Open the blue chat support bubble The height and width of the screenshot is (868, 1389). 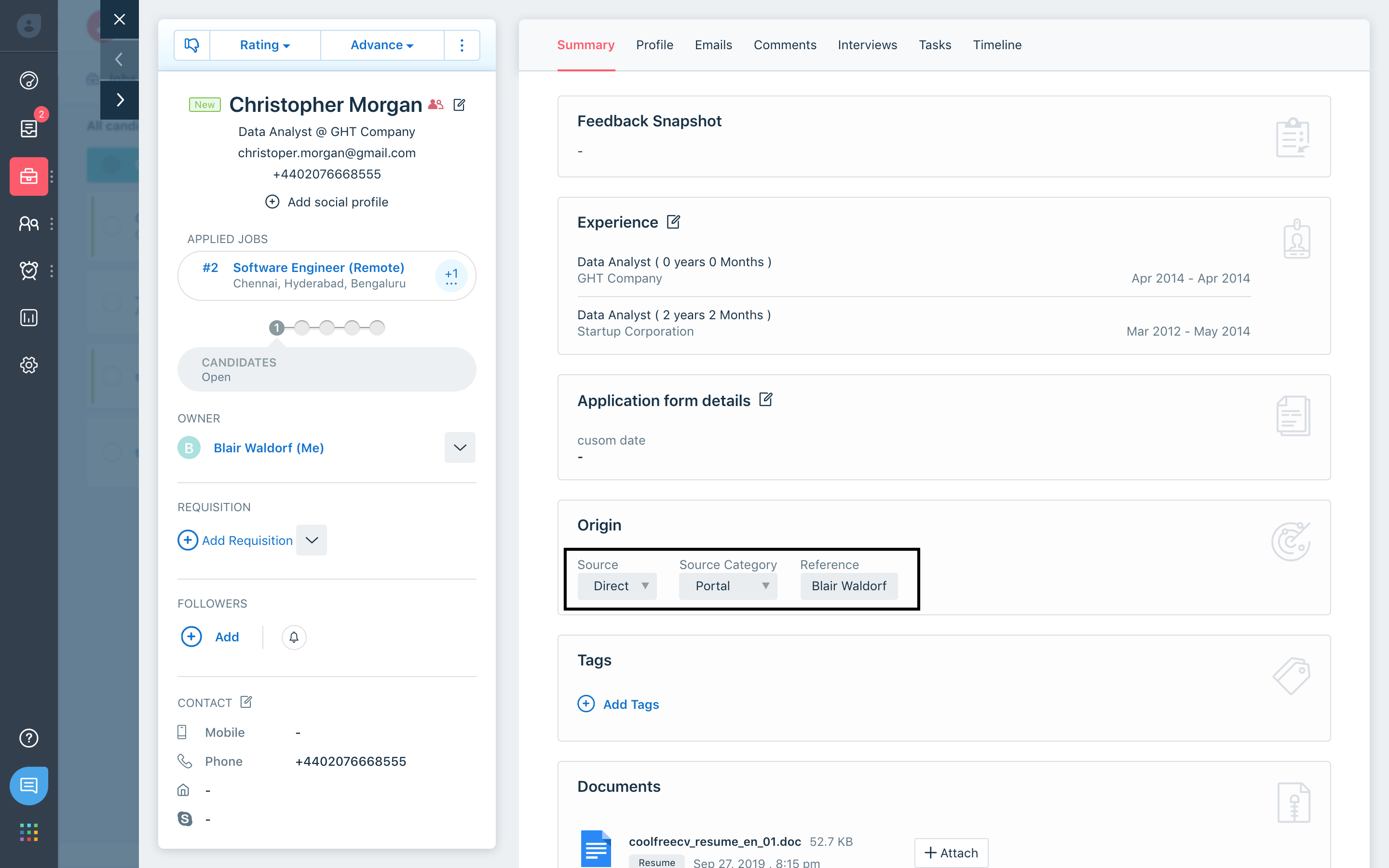point(29,786)
